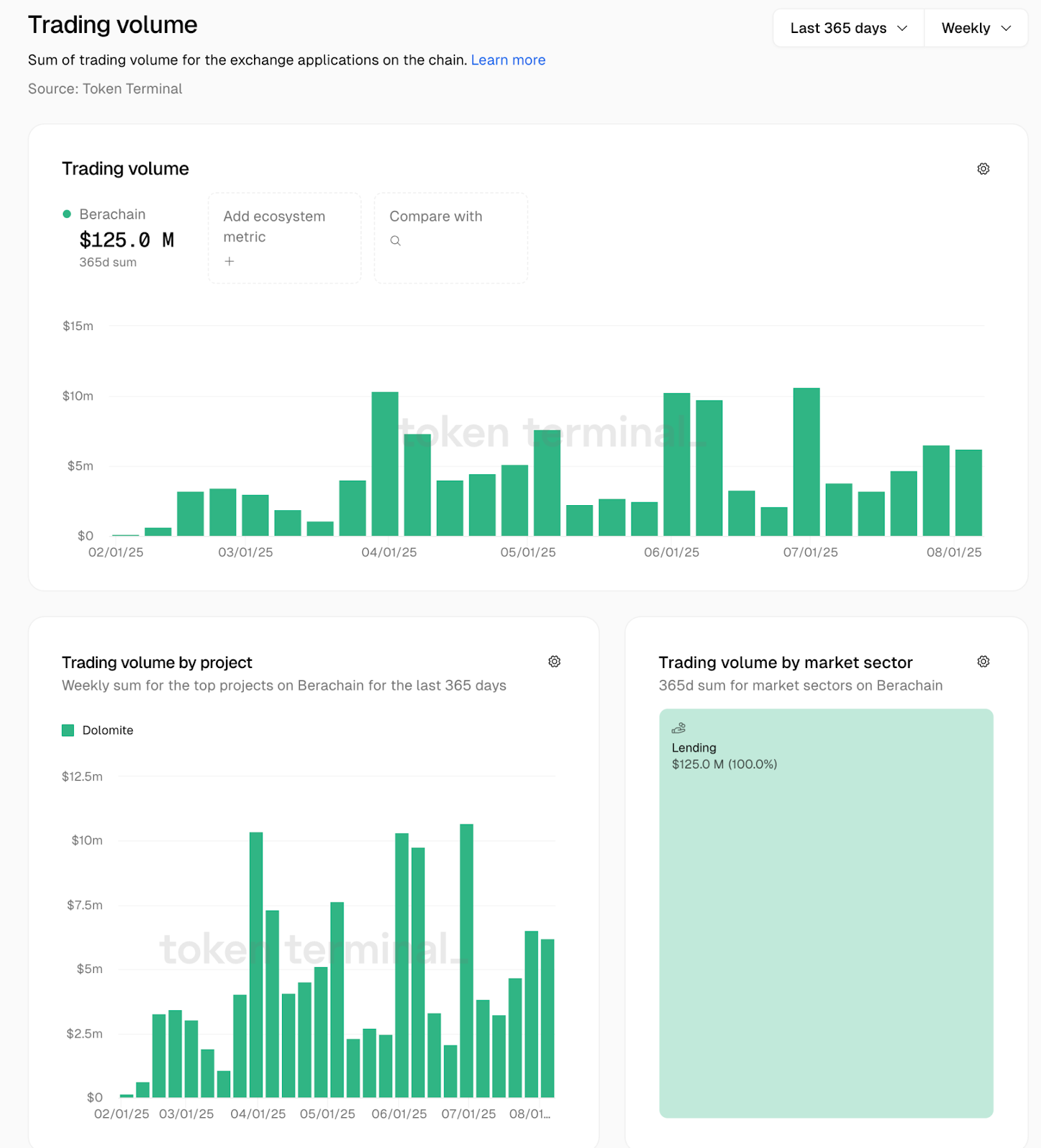Click the search icon under Compare with

395,241
